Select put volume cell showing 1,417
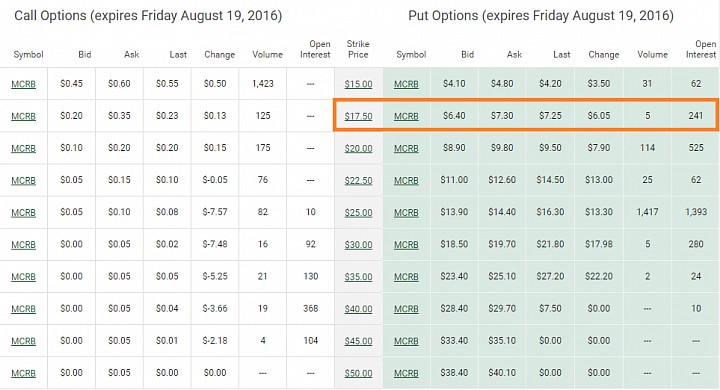The image size is (720, 390). coord(647,212)
